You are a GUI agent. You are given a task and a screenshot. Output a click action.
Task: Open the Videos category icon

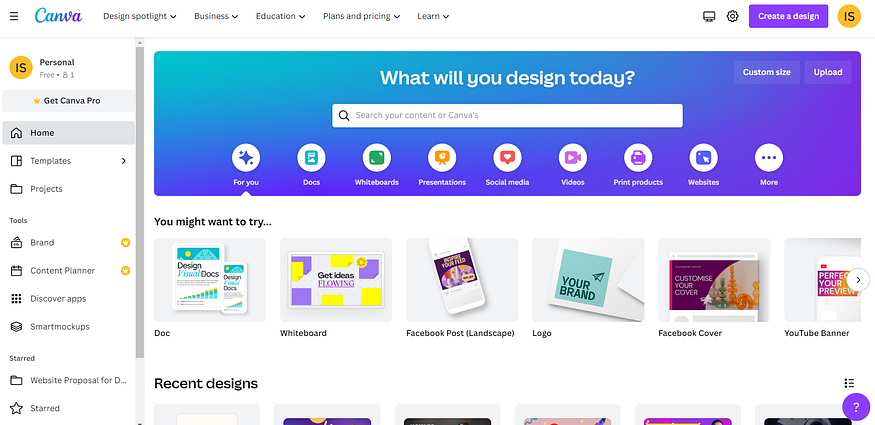click(573, 158)
